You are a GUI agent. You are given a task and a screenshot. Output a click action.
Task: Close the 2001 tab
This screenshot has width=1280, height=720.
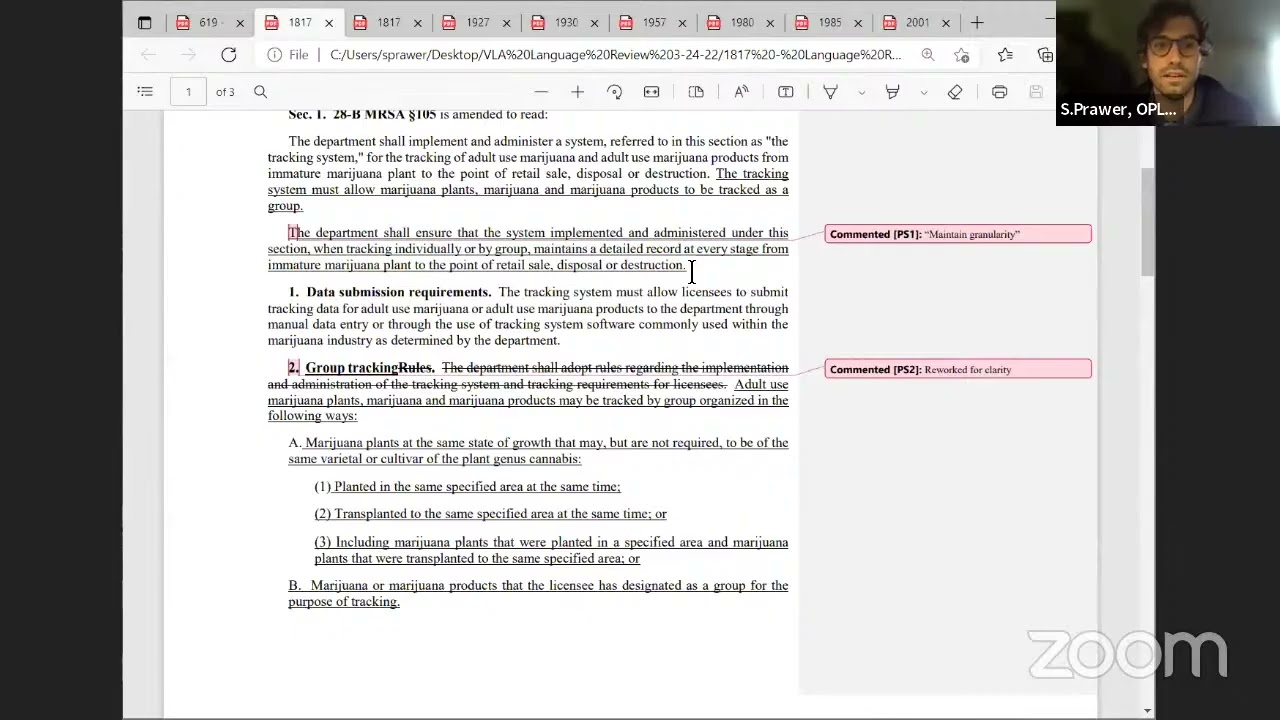click(946, 23)
